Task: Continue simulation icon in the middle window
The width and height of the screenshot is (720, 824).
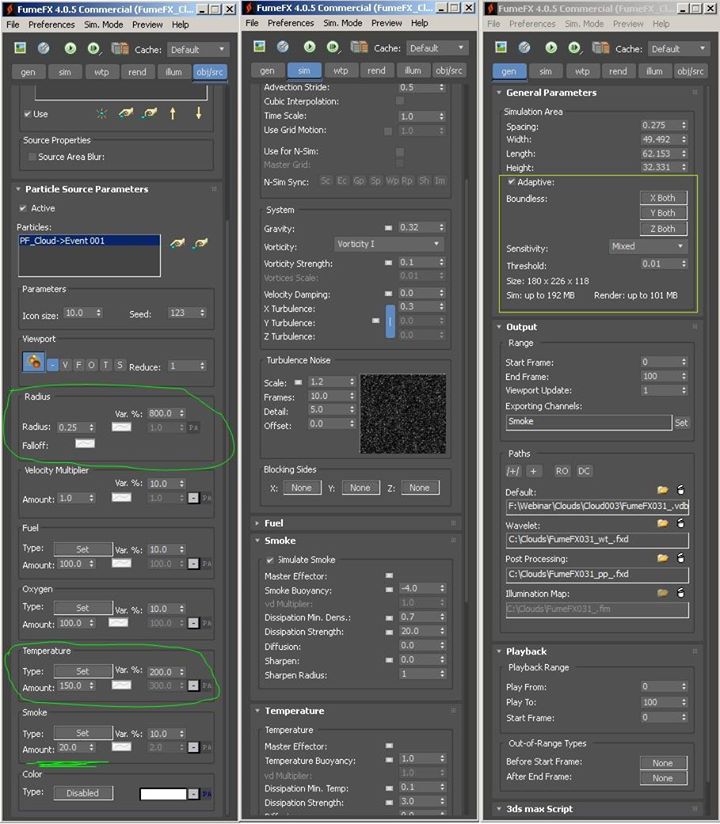Action: (333, 47)
